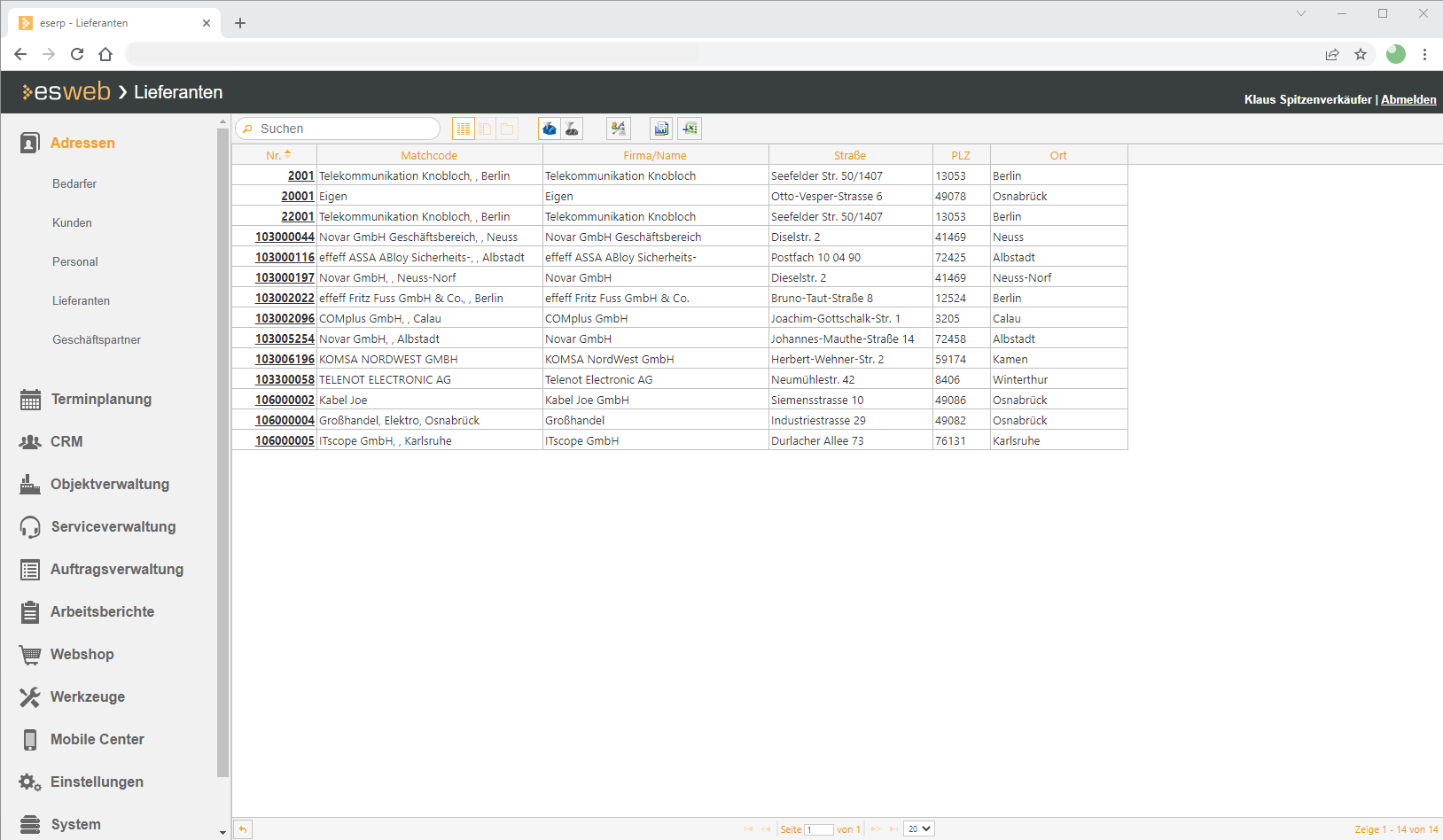This screenshot has width=1443, height=840.
Task: Click the sidebar vertical scrollbar
Action: pyautogui.click(x=222, y=452)
